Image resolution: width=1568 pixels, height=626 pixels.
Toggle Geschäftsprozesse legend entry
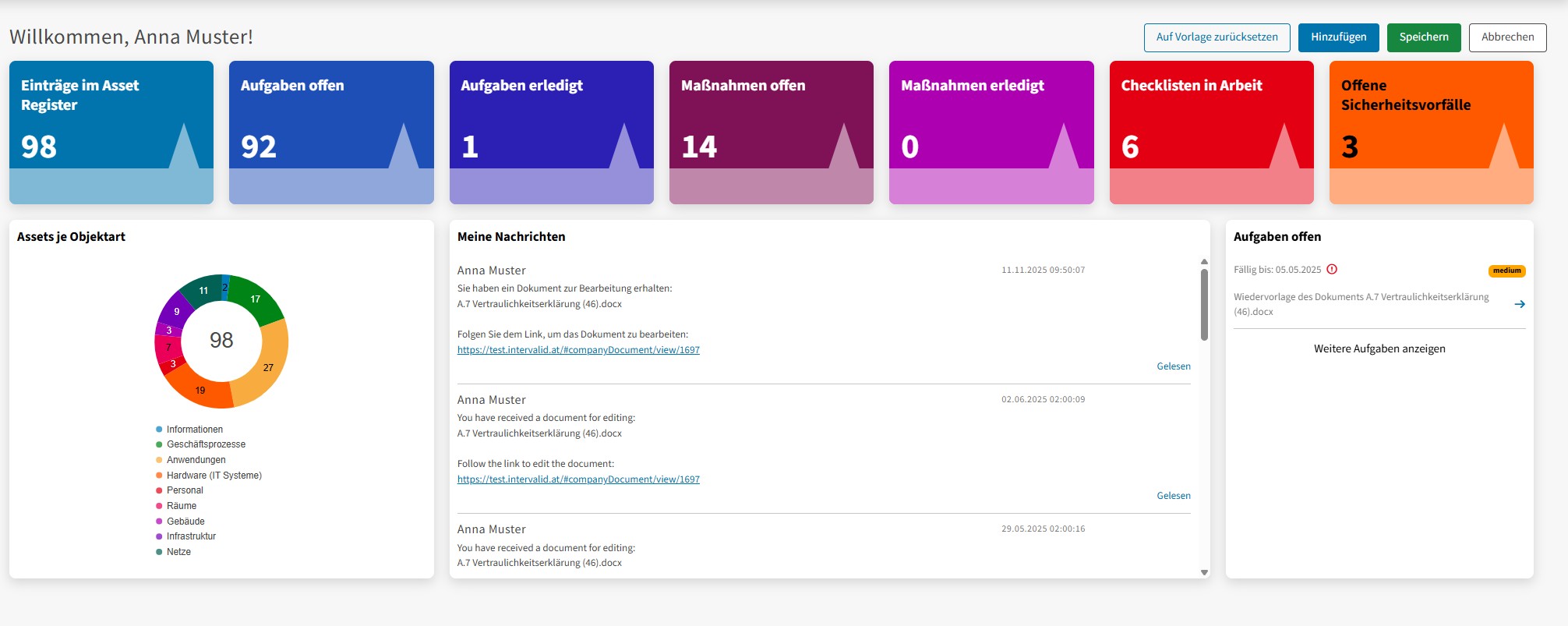click(x=206, y=444)
